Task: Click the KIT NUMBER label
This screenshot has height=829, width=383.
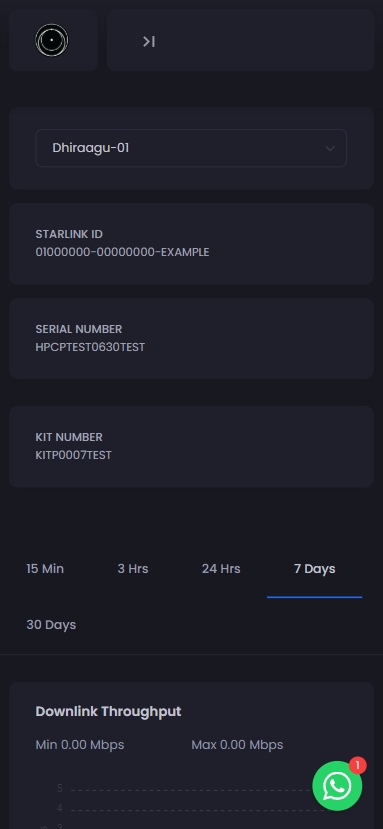Action: (x=69, y=437)
